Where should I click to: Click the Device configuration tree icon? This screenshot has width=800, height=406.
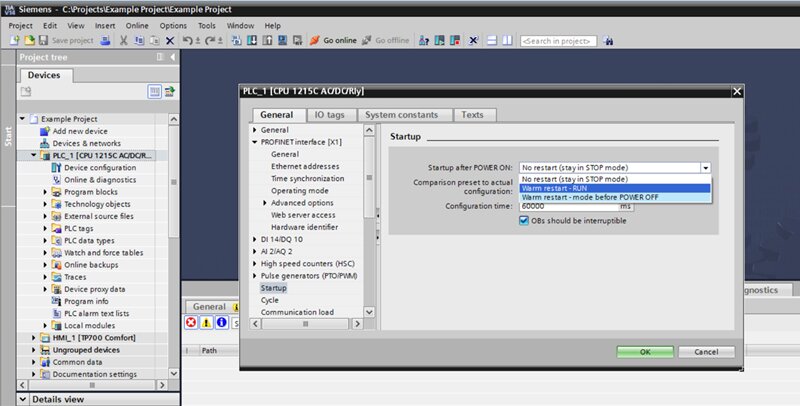(56, 167)
